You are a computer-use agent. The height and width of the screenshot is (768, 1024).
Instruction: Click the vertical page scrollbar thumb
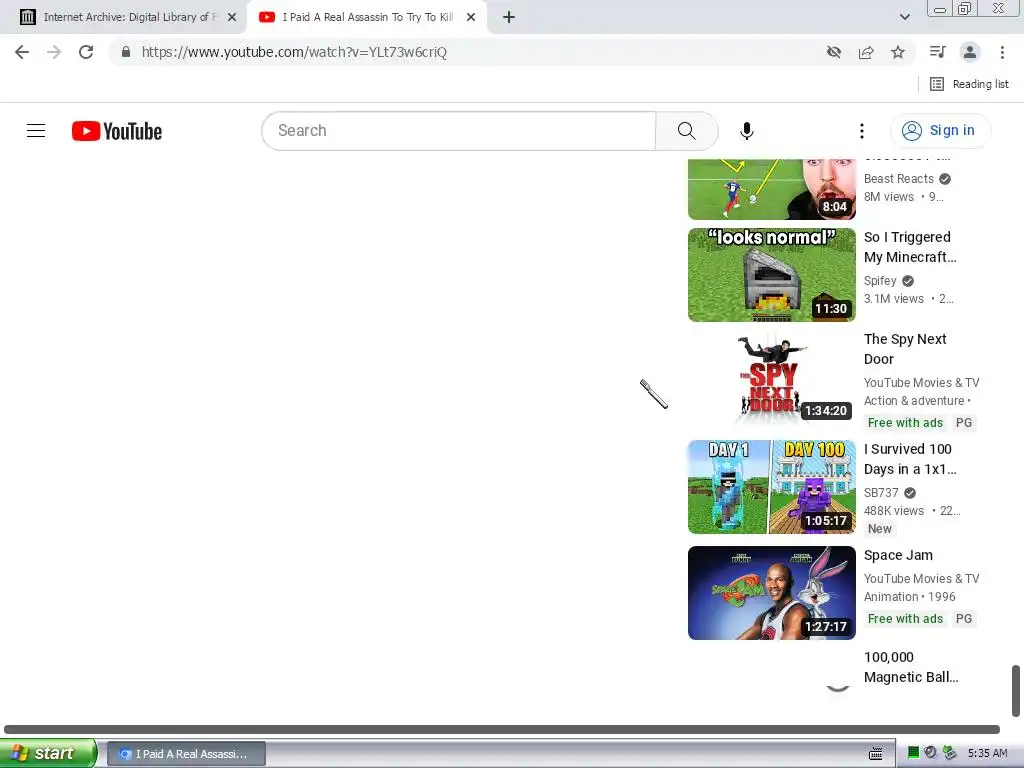tap(1016, 691)
